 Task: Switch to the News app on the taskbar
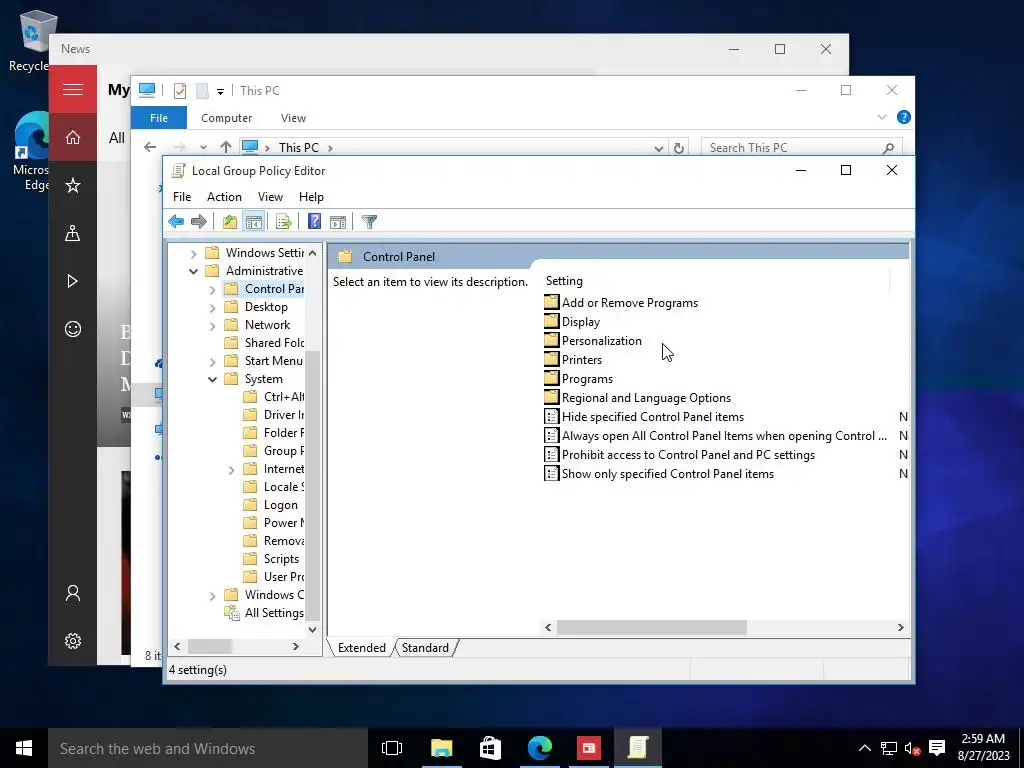click(x=588, y=748)
